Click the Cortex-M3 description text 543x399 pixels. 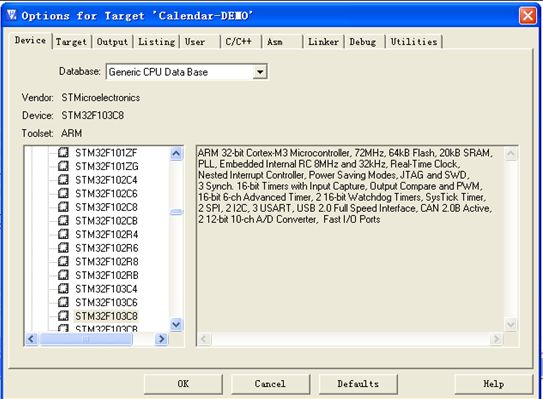(345, 186)
